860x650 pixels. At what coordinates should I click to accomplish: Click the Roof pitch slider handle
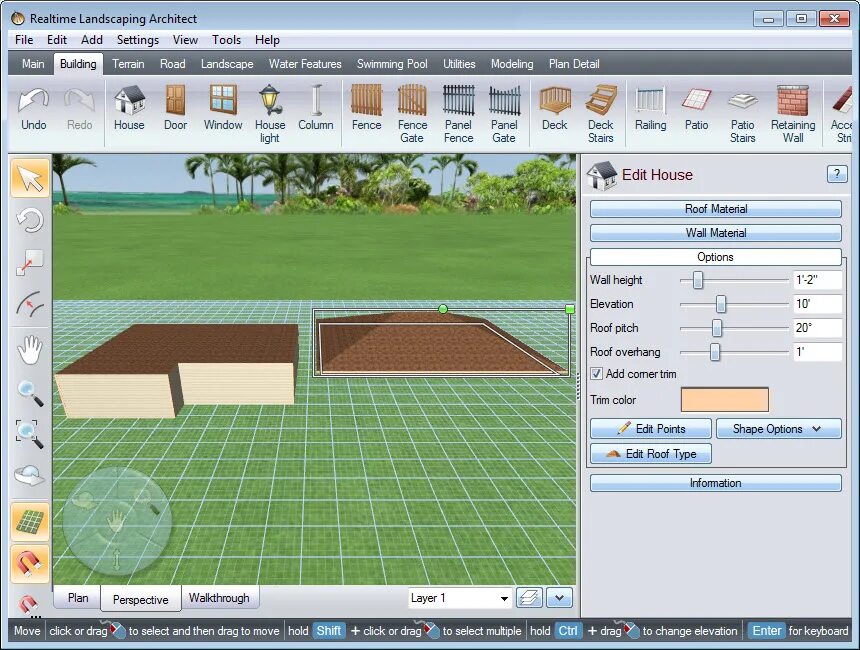click(717, 328)
